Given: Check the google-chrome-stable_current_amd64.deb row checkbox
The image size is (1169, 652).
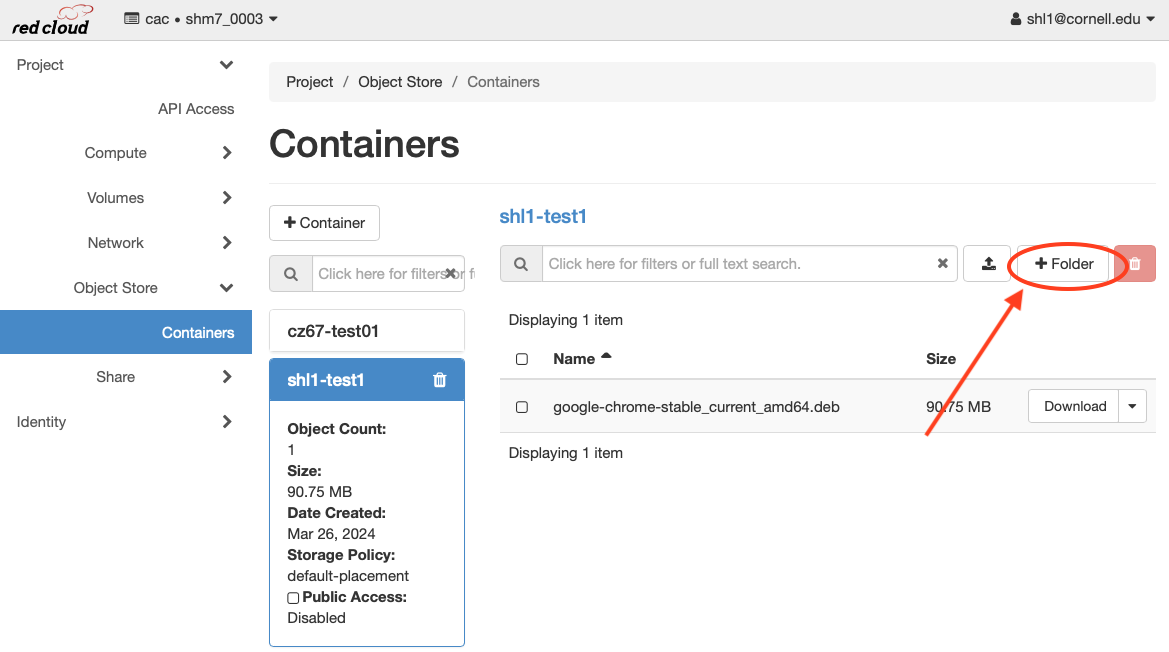Looking at the screenshot, I should [522, 407].
